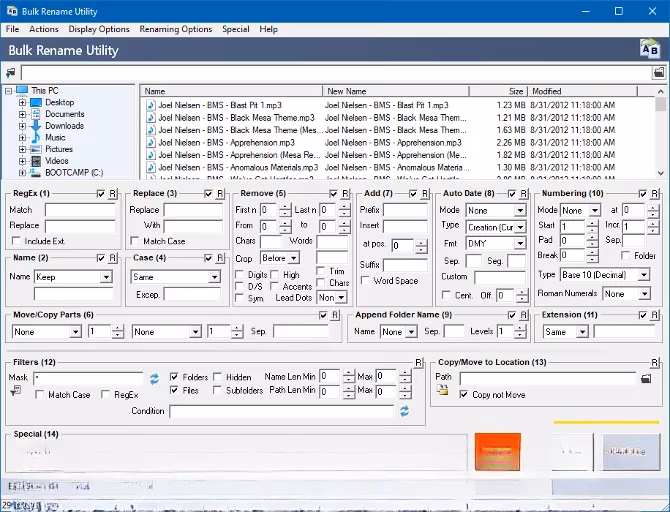
Task: Open the Actions menu
Action: [x=44, y=29]
